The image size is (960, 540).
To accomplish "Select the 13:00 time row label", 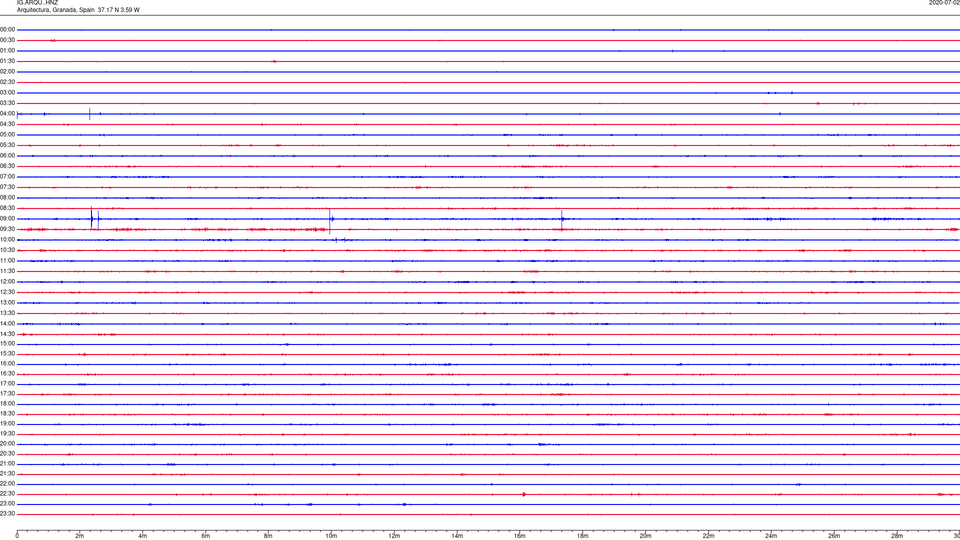I will pos(7,302).
